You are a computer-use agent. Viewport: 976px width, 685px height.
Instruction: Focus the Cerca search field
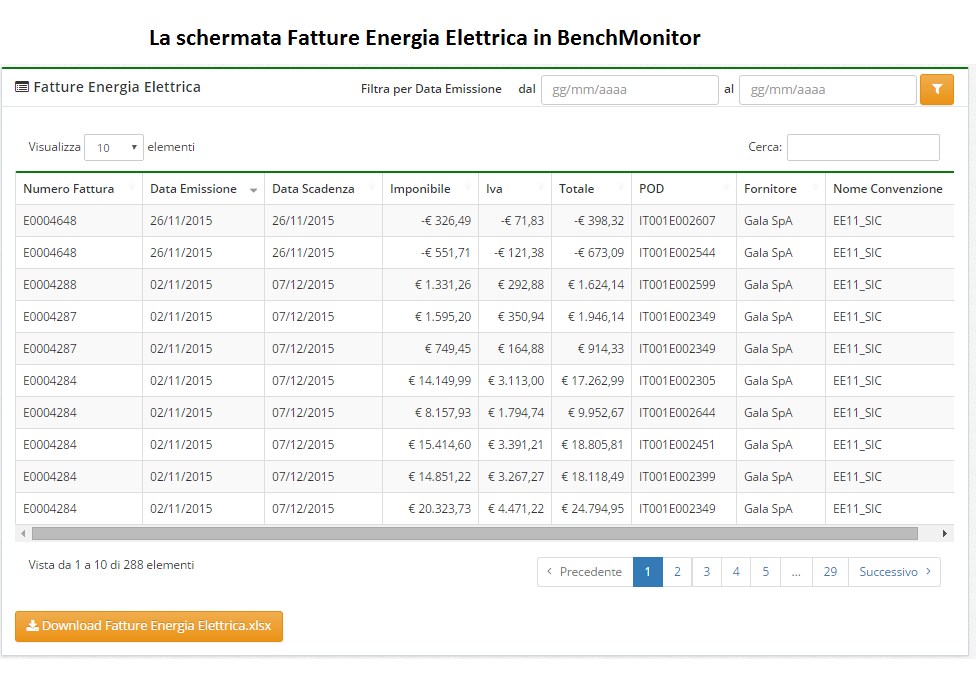[x=863, y=147]
